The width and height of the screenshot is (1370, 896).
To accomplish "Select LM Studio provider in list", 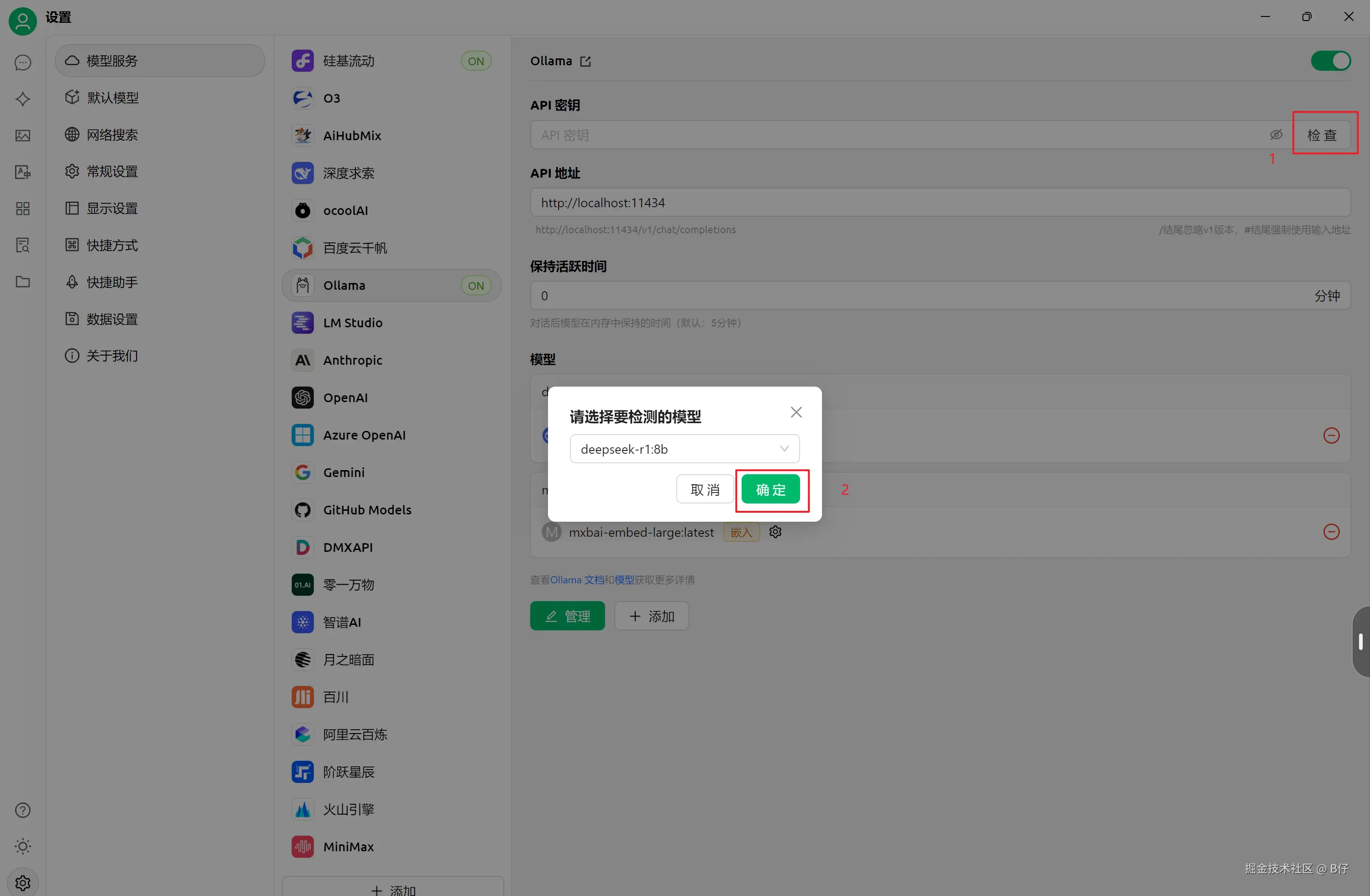I will coord(352,323).
